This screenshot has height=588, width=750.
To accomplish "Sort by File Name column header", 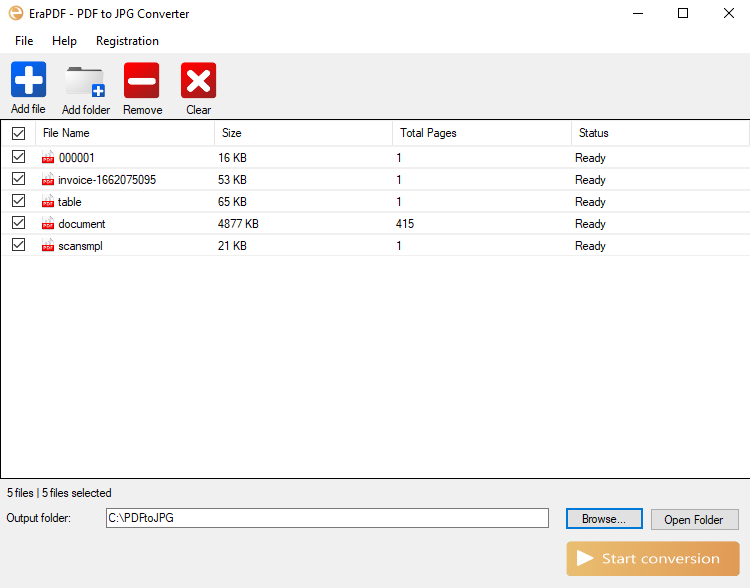I will point(125,133).
